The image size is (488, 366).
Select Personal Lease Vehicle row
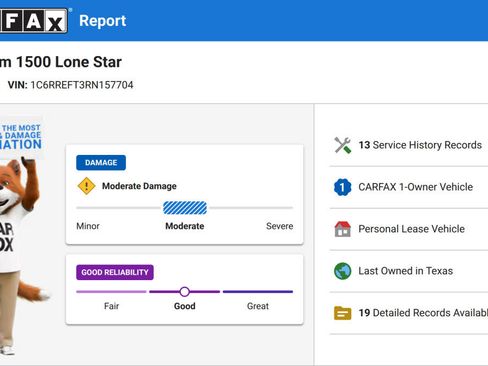409,229
